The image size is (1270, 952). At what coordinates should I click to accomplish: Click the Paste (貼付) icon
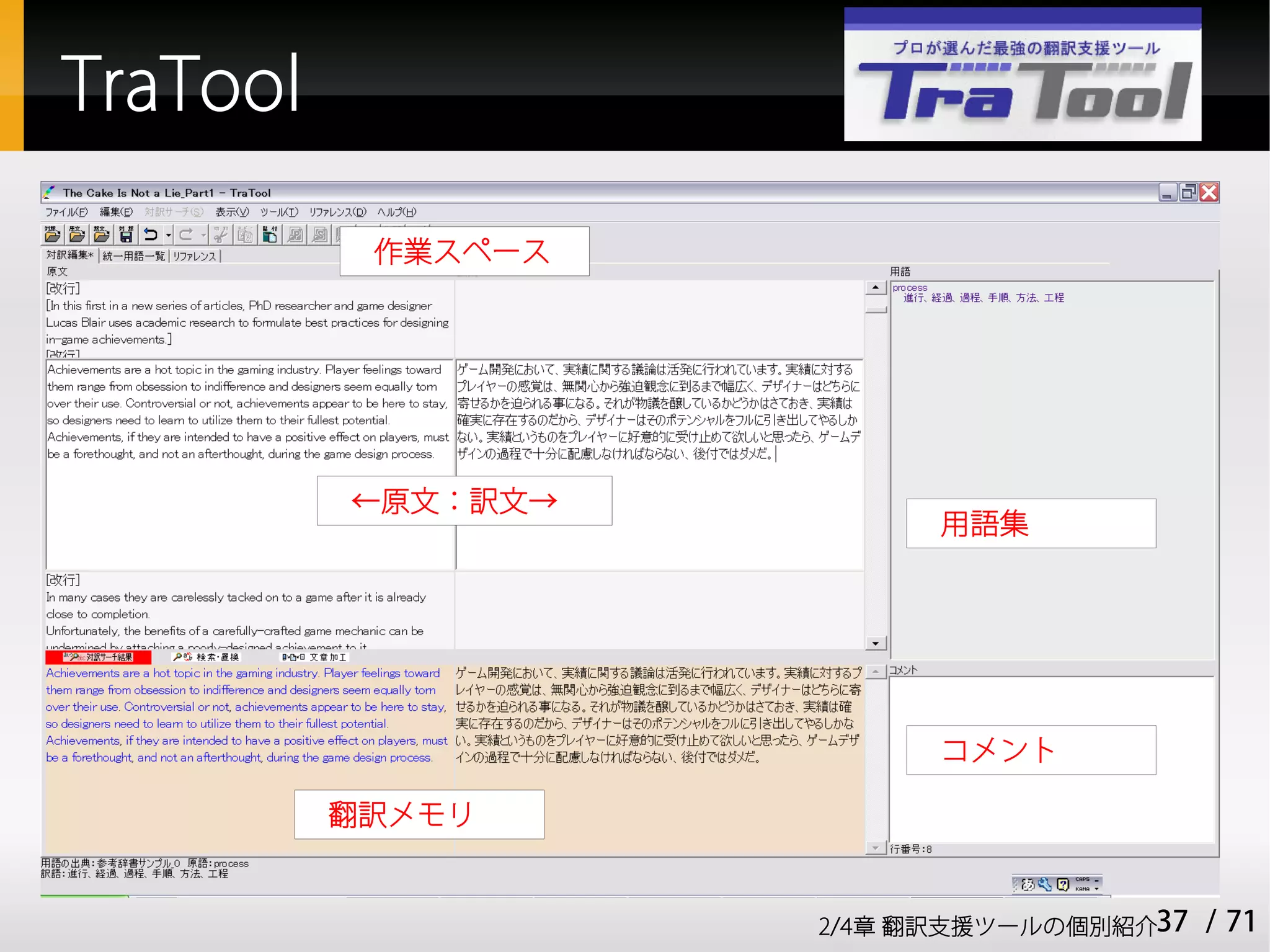(270, 234)
